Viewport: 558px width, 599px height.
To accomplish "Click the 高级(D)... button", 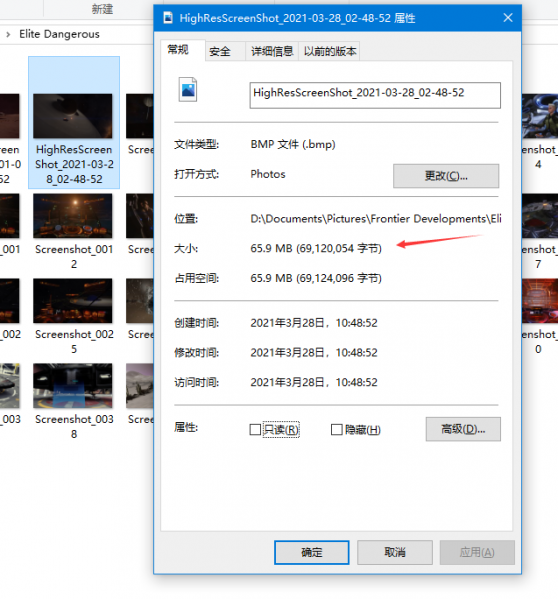I will tap(463, 429).
